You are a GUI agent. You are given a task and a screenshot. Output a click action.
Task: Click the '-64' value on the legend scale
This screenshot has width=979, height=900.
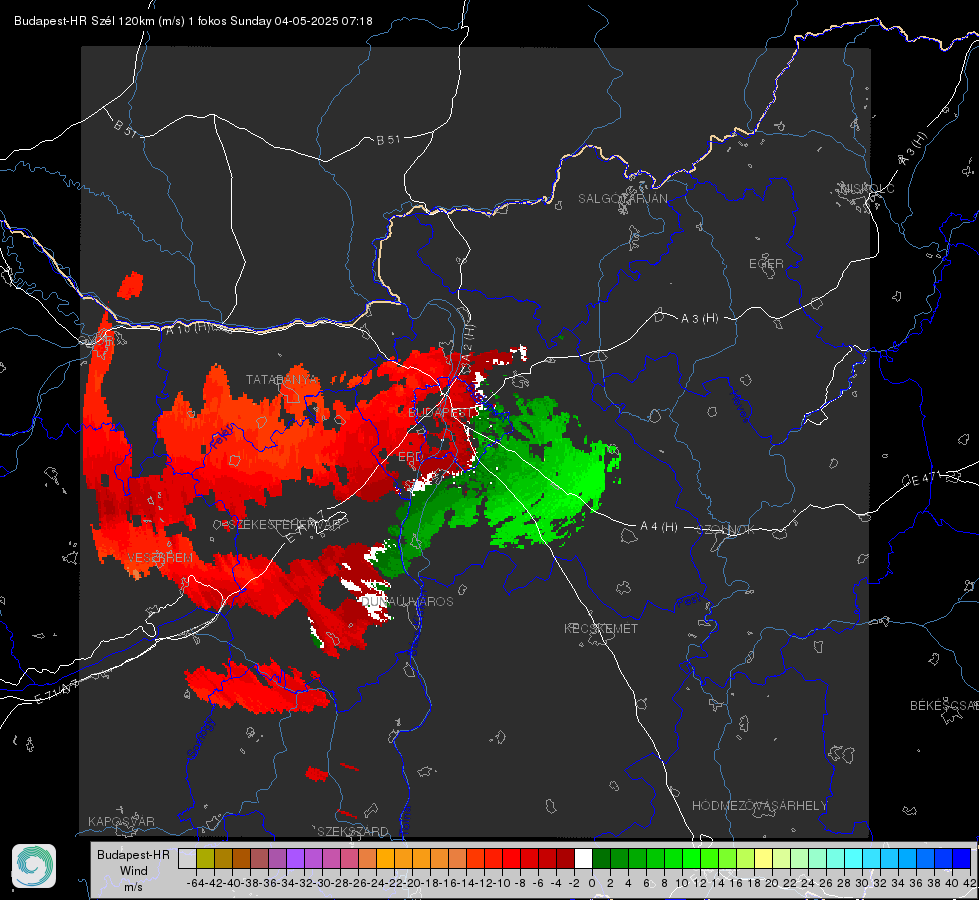coord(195,883)
